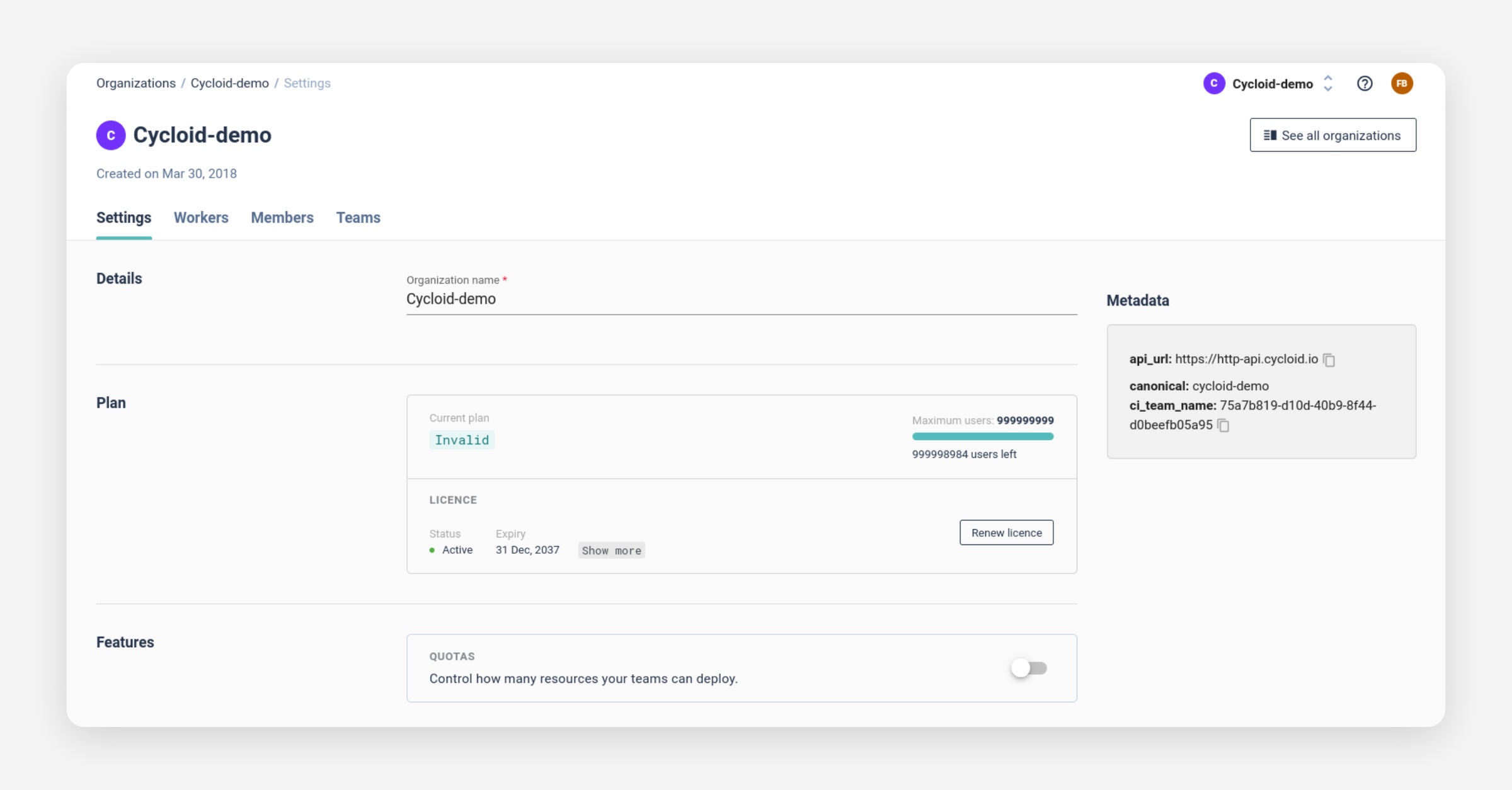Click the large Cycloid-demo logo beside title

pyautogui.click(x=111, y=135)
